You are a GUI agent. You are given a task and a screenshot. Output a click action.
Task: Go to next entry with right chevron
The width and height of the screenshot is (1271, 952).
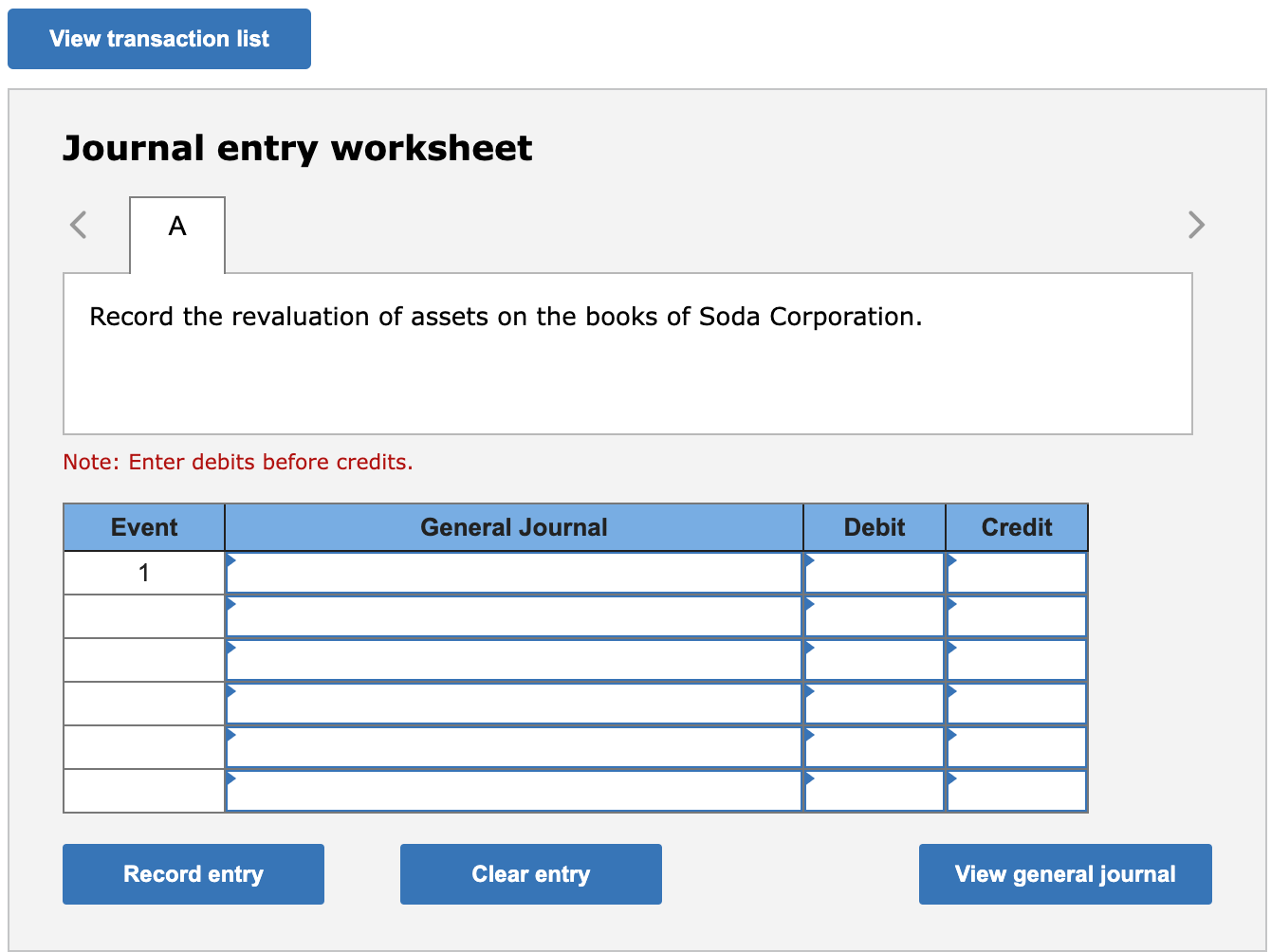[x=1196, y=225]
